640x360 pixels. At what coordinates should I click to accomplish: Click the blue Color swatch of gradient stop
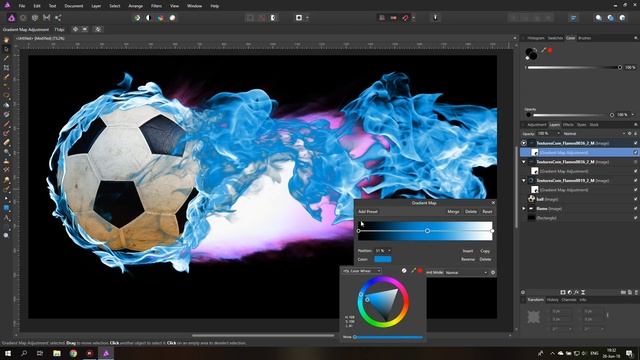(383, 259)
